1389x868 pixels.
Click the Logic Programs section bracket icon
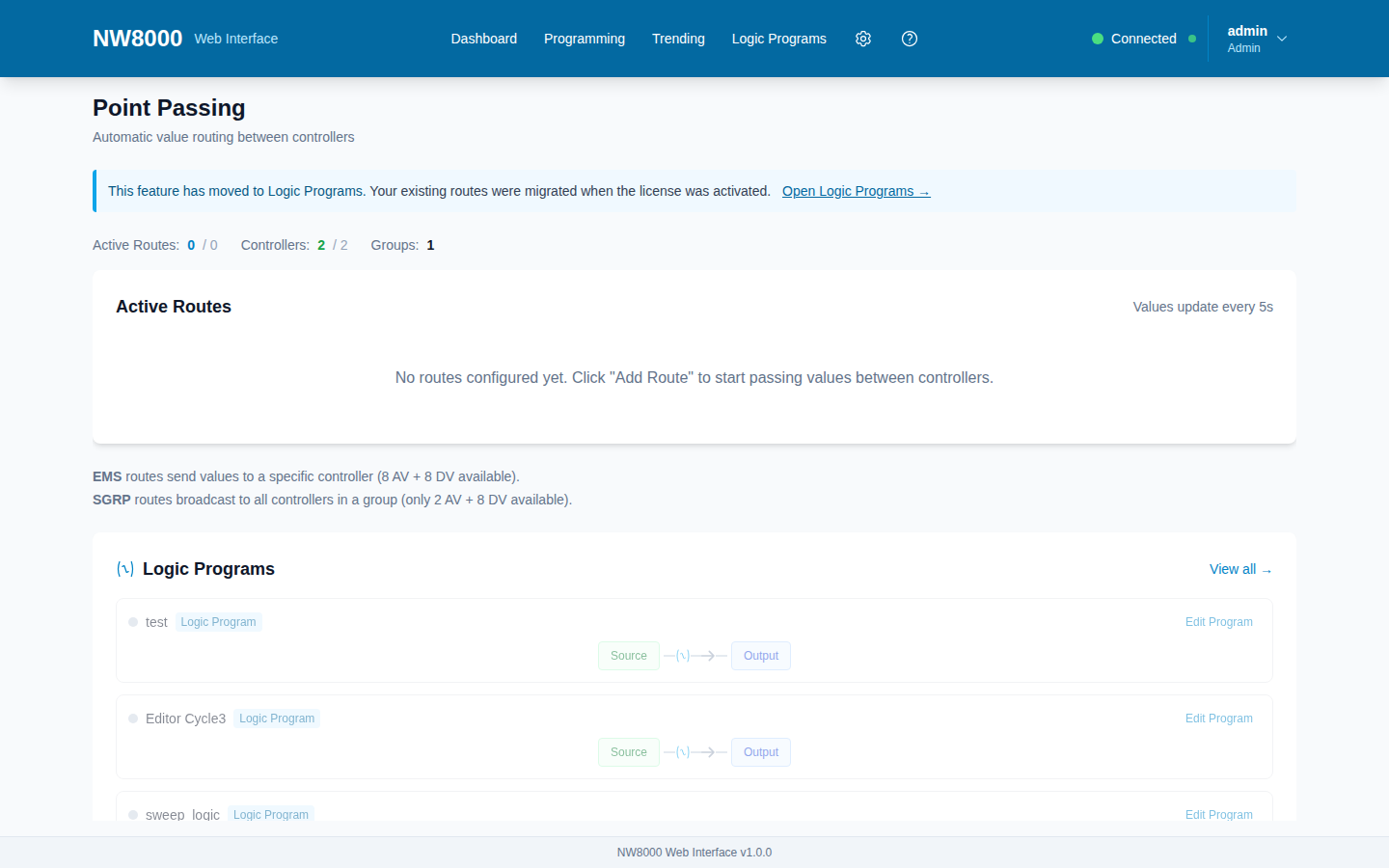pos(125,569)
